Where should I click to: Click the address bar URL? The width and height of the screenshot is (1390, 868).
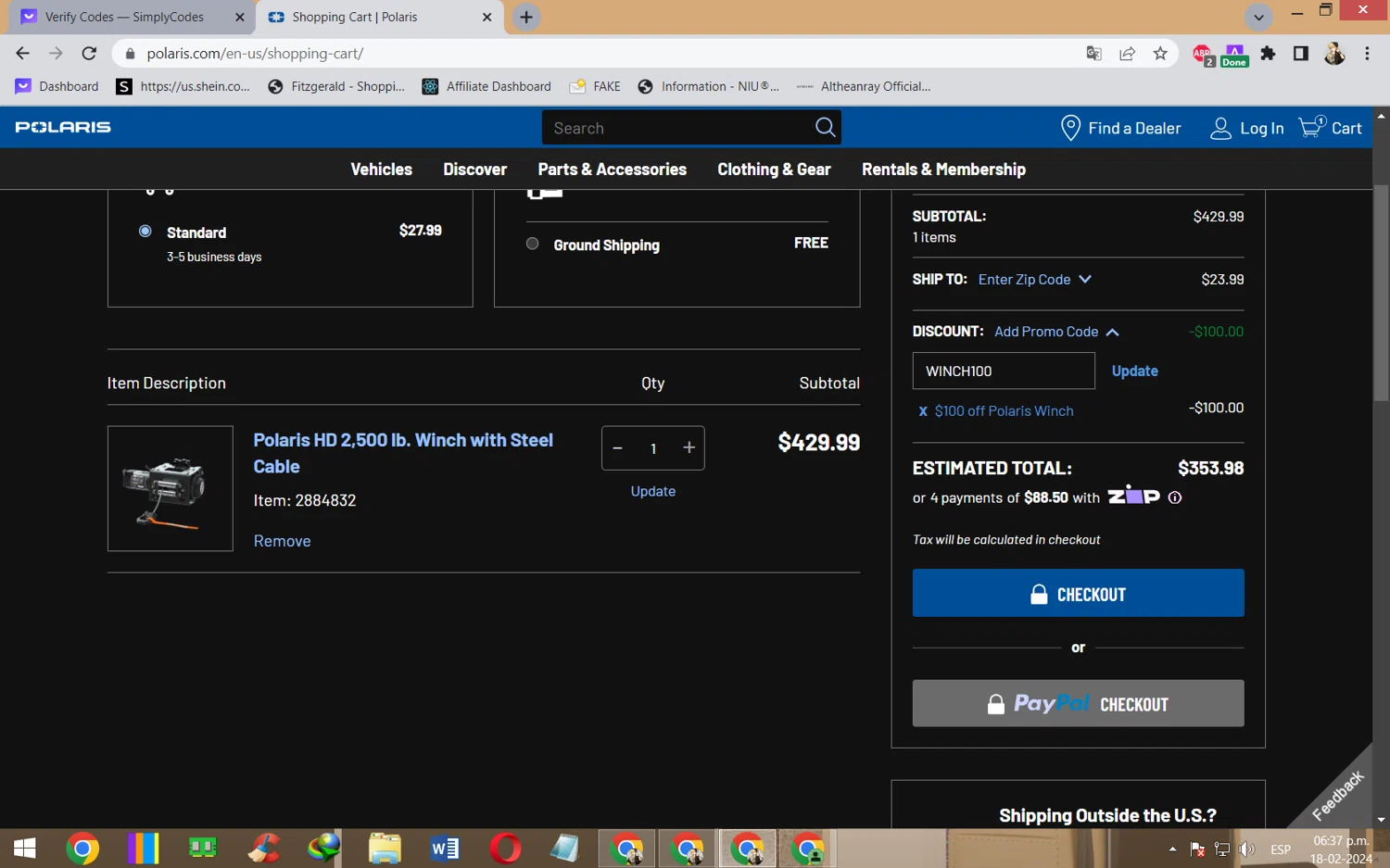coord(255,54)
